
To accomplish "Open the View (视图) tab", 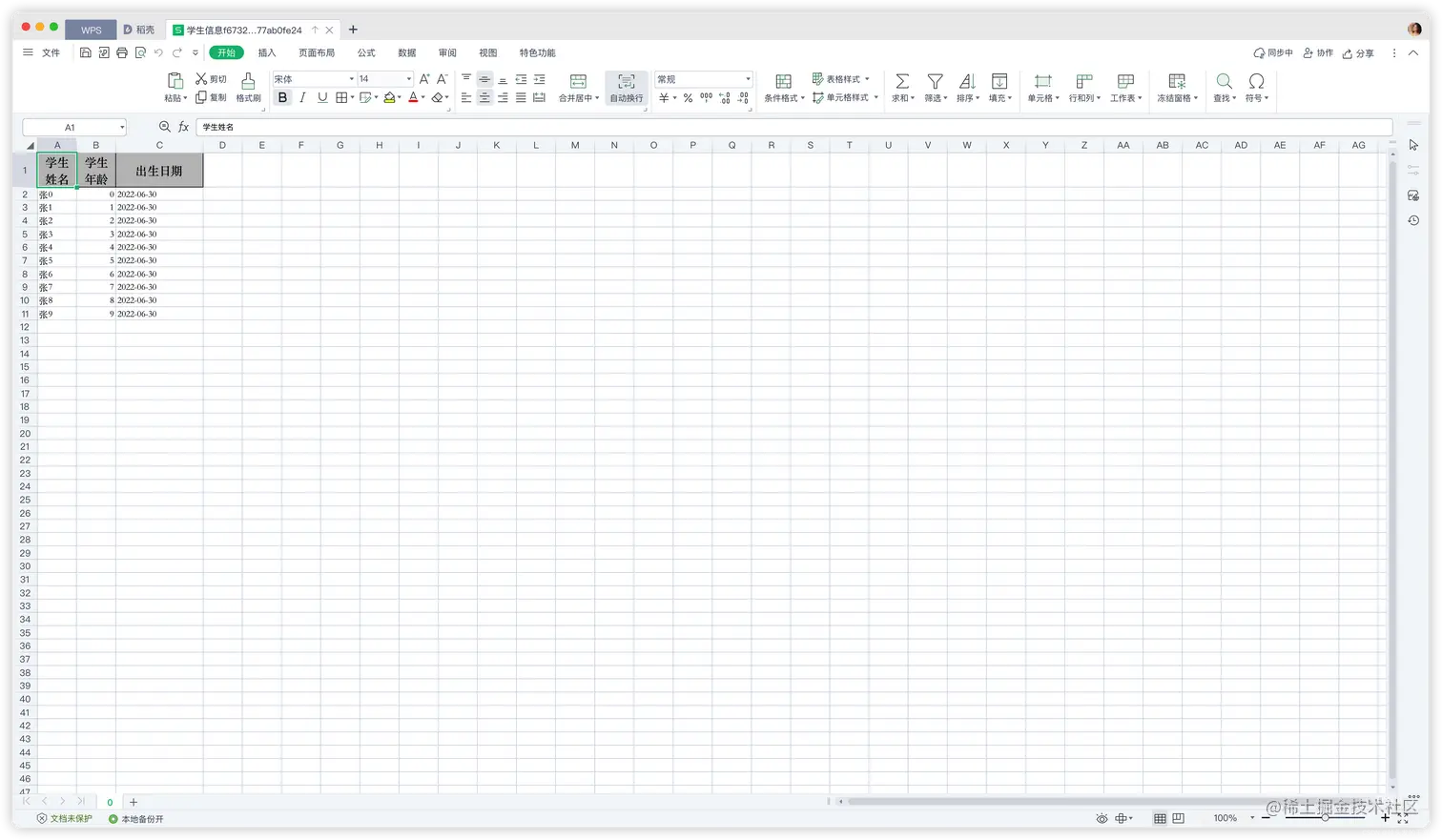I will click(488, 53).
